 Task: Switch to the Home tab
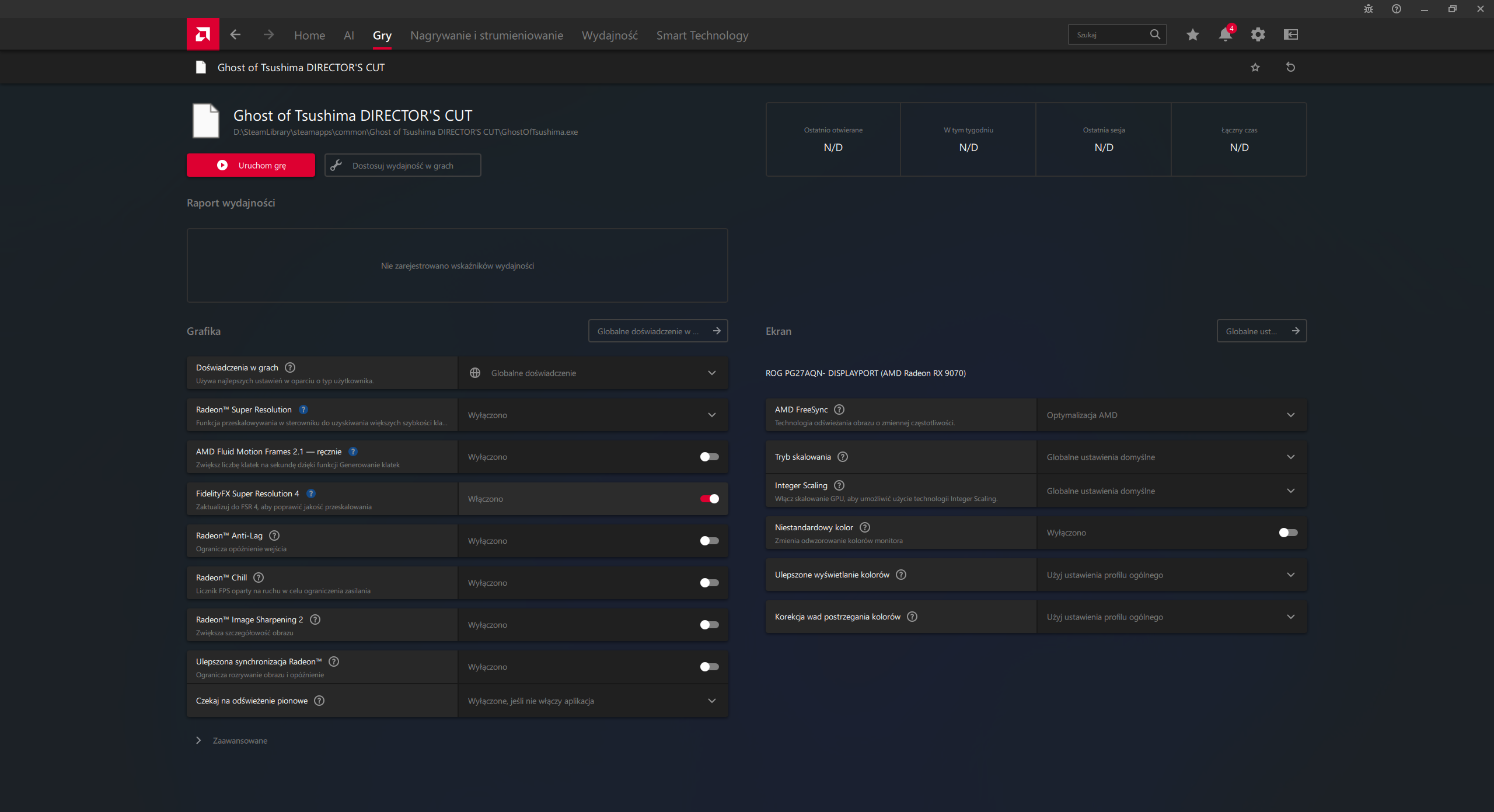click(309, 35)
